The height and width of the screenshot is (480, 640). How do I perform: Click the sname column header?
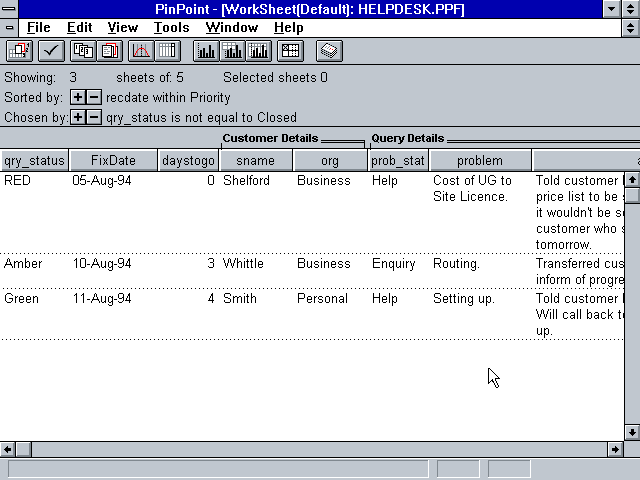(256, 160)
